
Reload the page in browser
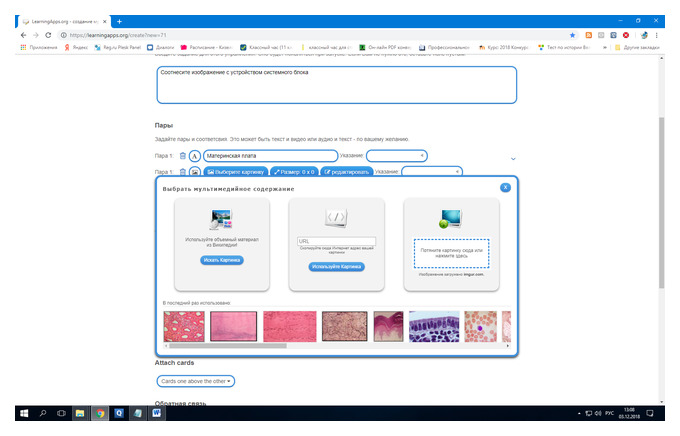tap(48, 35)
